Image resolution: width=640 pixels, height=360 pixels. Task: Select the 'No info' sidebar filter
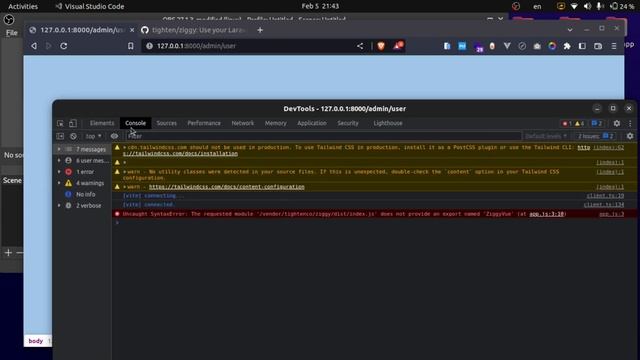[x=85, y=194]
